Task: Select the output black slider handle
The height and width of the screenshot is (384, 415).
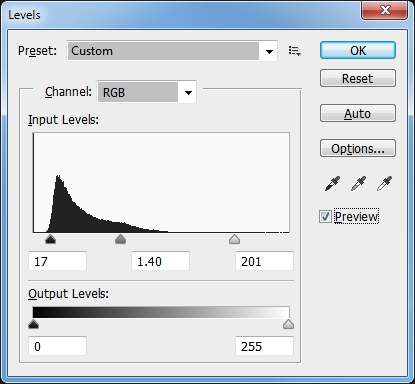Action: 33,324
